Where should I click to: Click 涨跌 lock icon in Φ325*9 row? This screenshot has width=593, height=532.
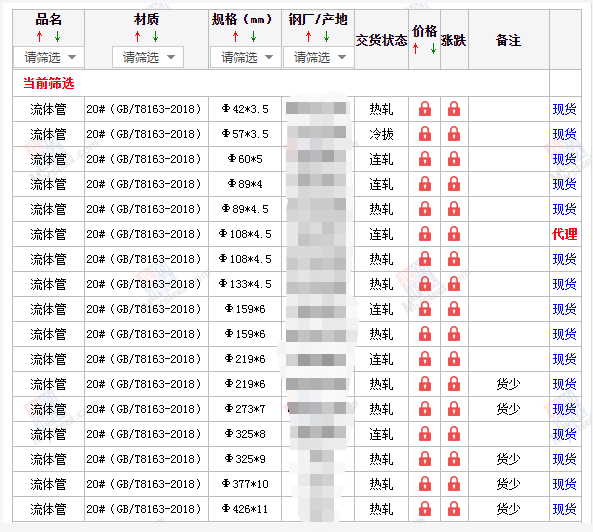point(454,459)
